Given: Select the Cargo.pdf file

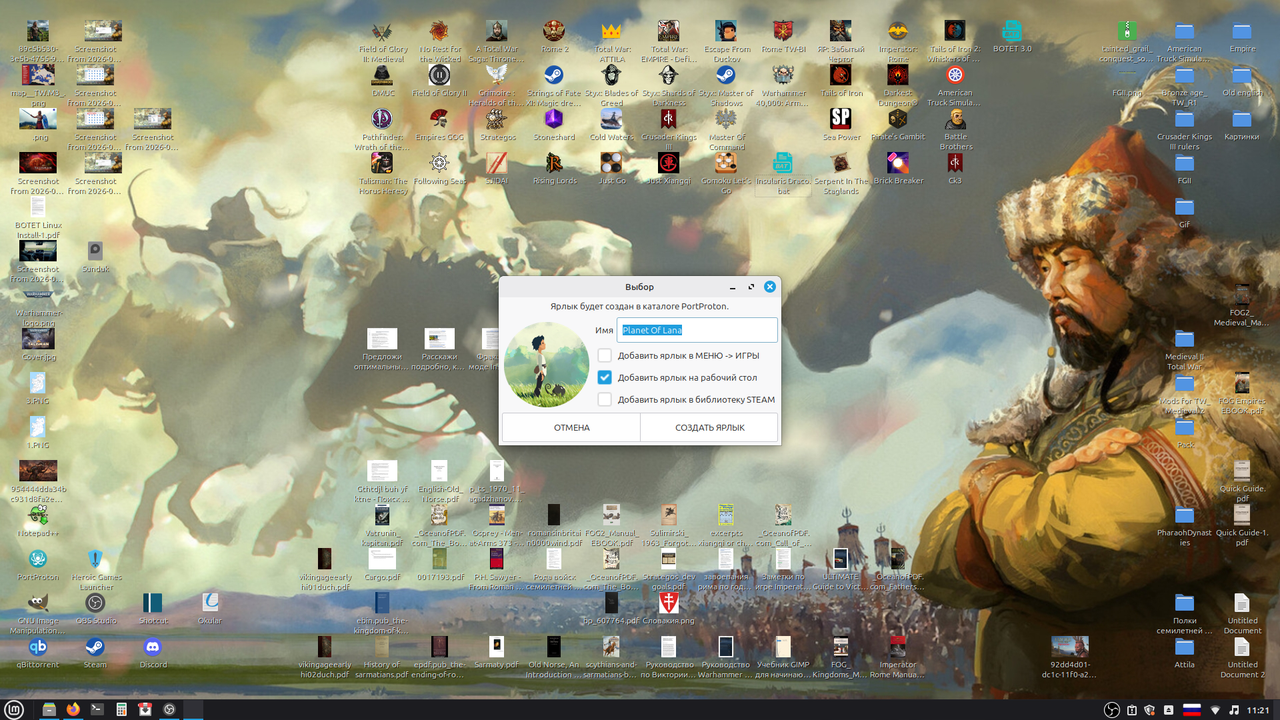Looking at the screenshot, I should pyautogui.click(x=382, y=559).
